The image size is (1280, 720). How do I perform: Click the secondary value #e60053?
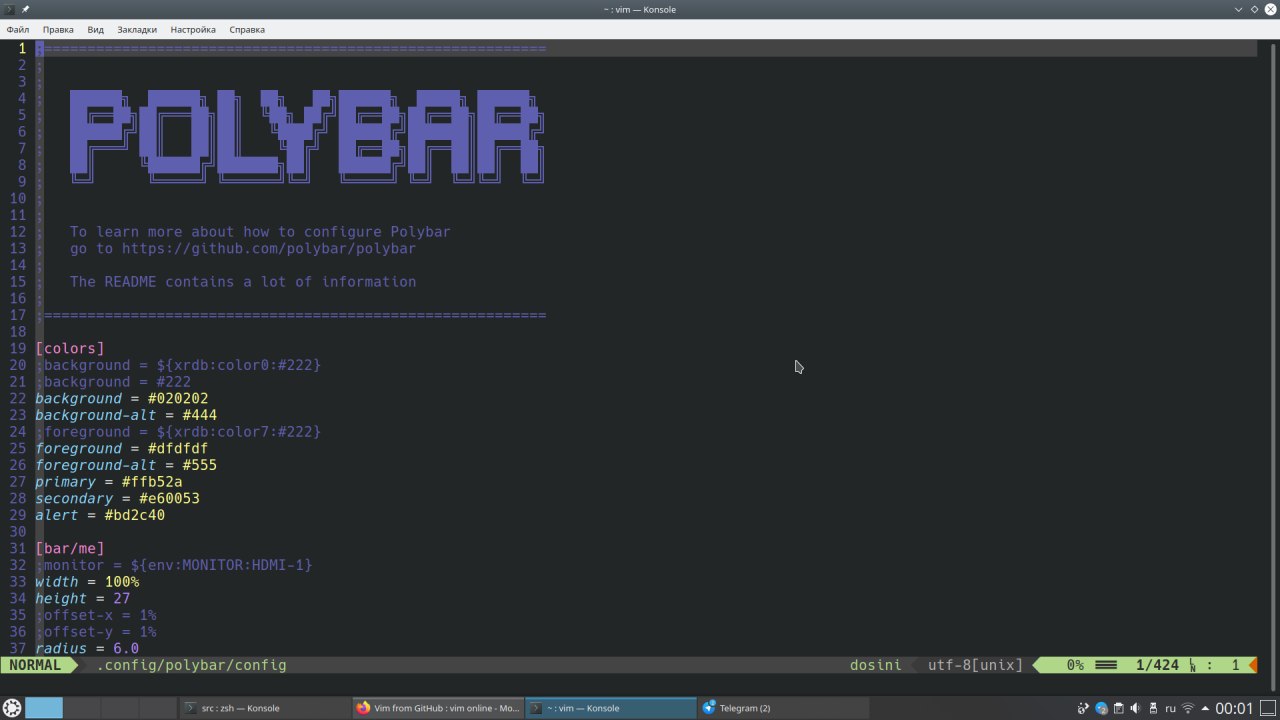tap(169, 498)
